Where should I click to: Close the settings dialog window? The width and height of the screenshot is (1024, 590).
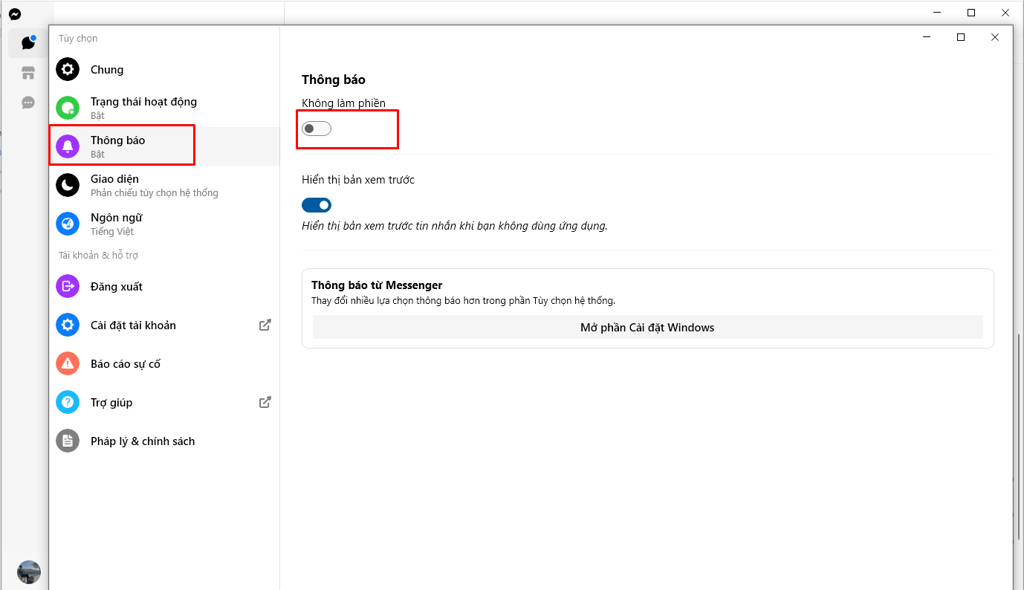coord(995,37)
